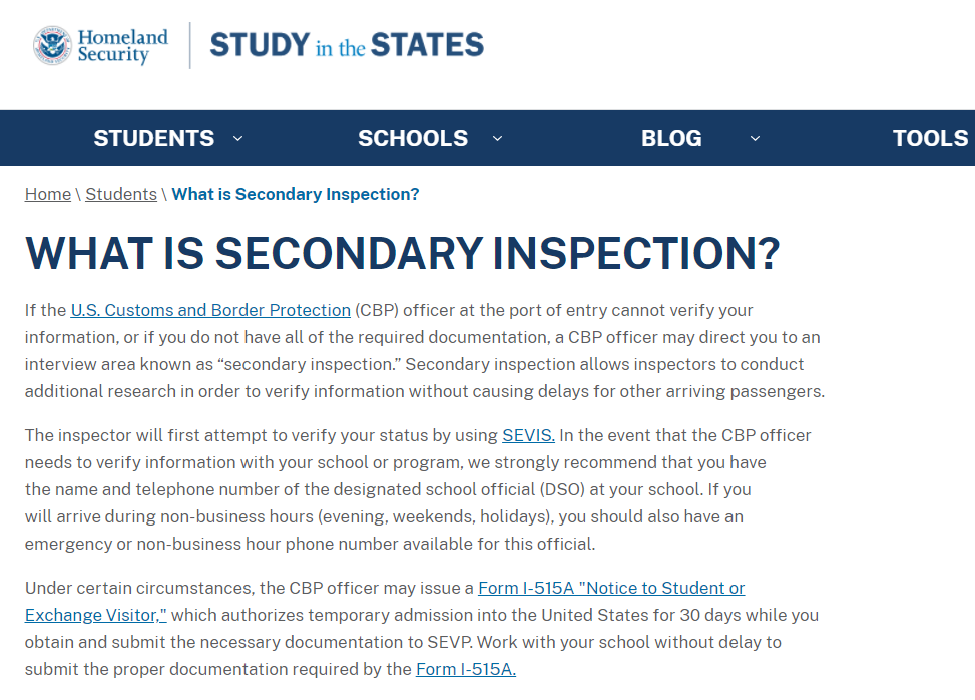975x700 pixels.
Task: Click the What Is Secondary Inspection heading
Action: tap(402, 254)
